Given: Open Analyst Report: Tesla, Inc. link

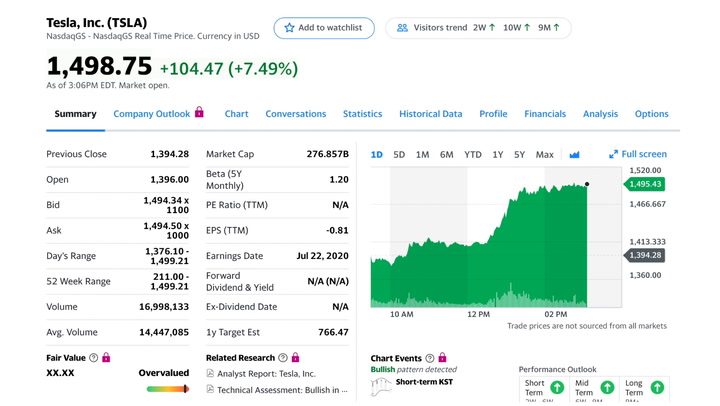Looking at the screenshot, I should pos(266,374).
